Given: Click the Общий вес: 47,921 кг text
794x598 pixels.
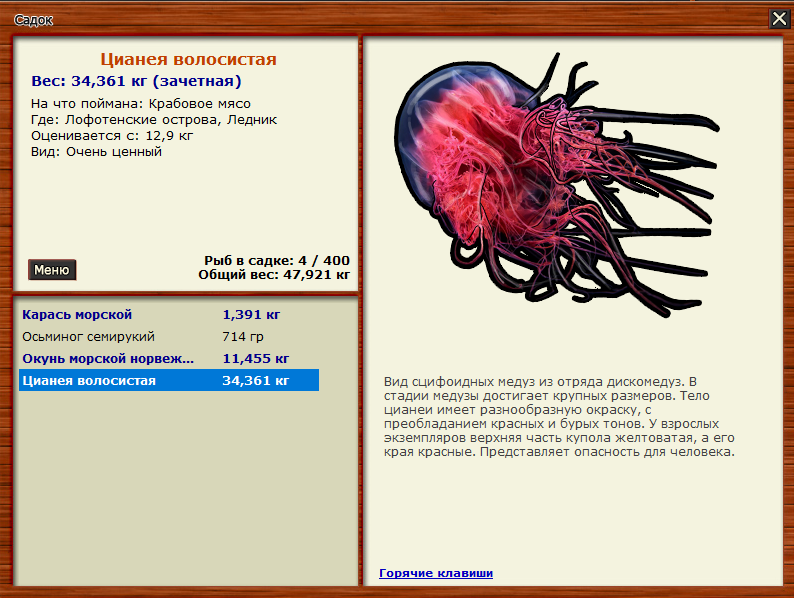Looking at the screenshot, I should pos(274,274).
